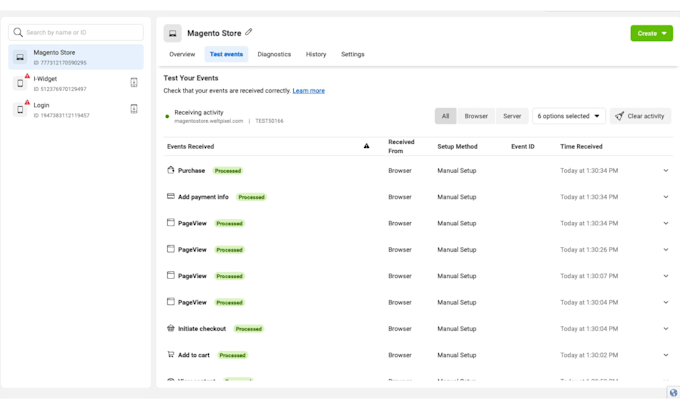Switch to the Overview tab
This screenshot has width=680, height=409.
coord(182,54)
